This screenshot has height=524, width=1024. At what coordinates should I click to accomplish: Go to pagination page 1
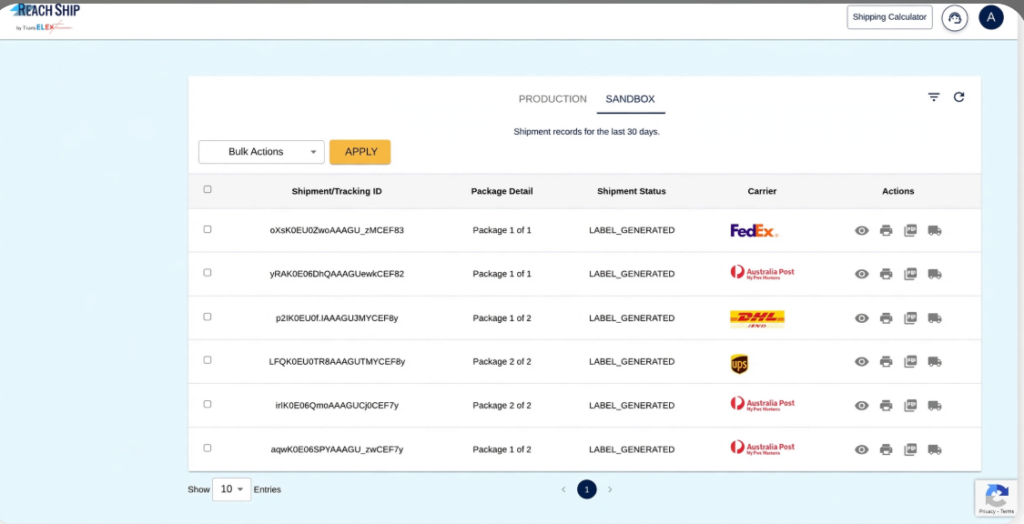tap(586, 489)
